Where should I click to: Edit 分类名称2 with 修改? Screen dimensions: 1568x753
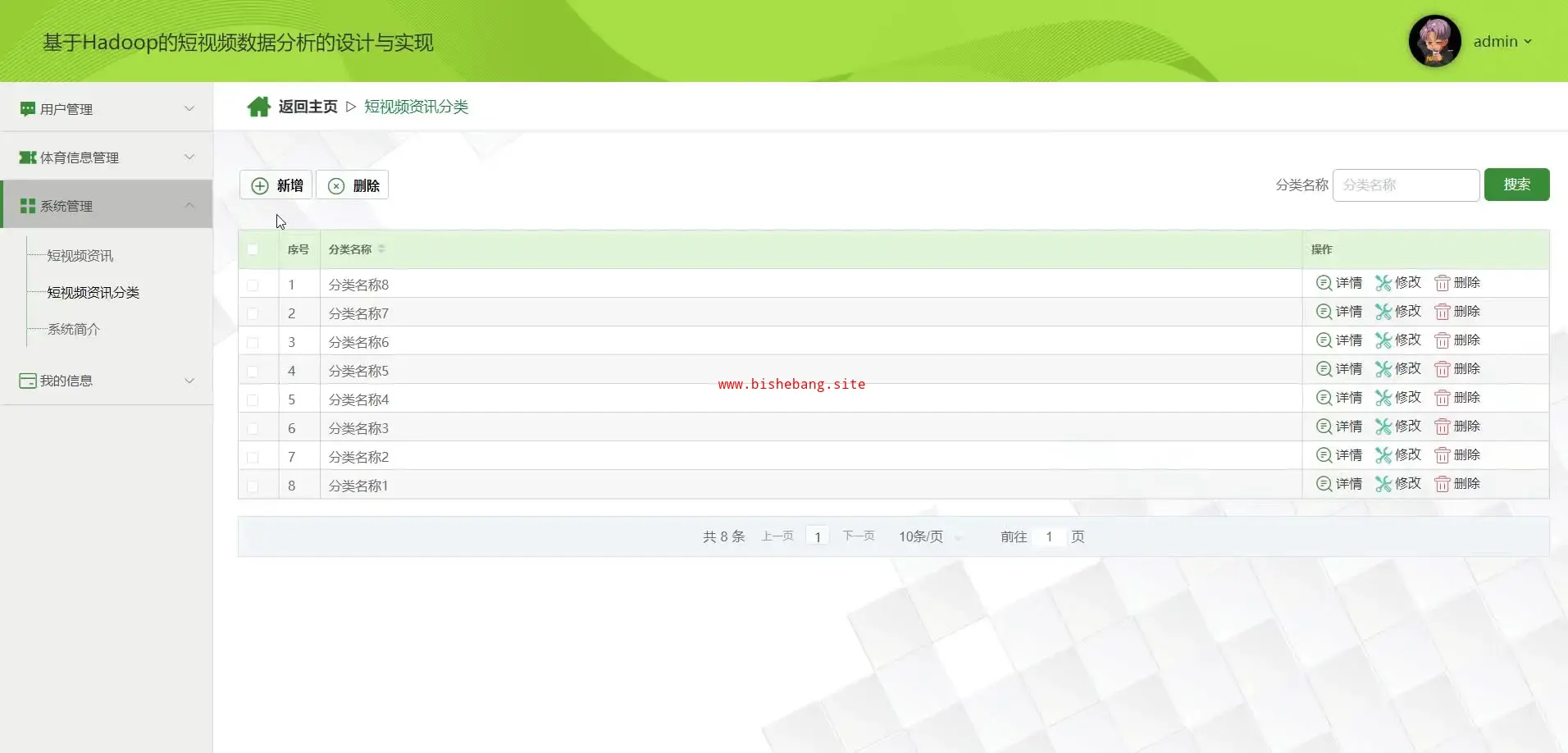[x=1398, y=455]
